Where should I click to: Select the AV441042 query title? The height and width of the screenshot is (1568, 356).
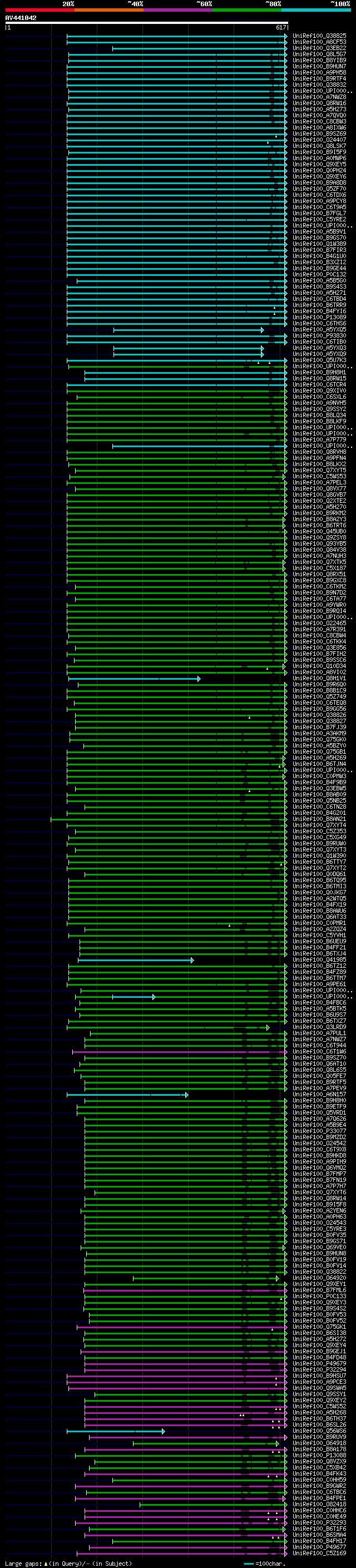tap(21, 18)
